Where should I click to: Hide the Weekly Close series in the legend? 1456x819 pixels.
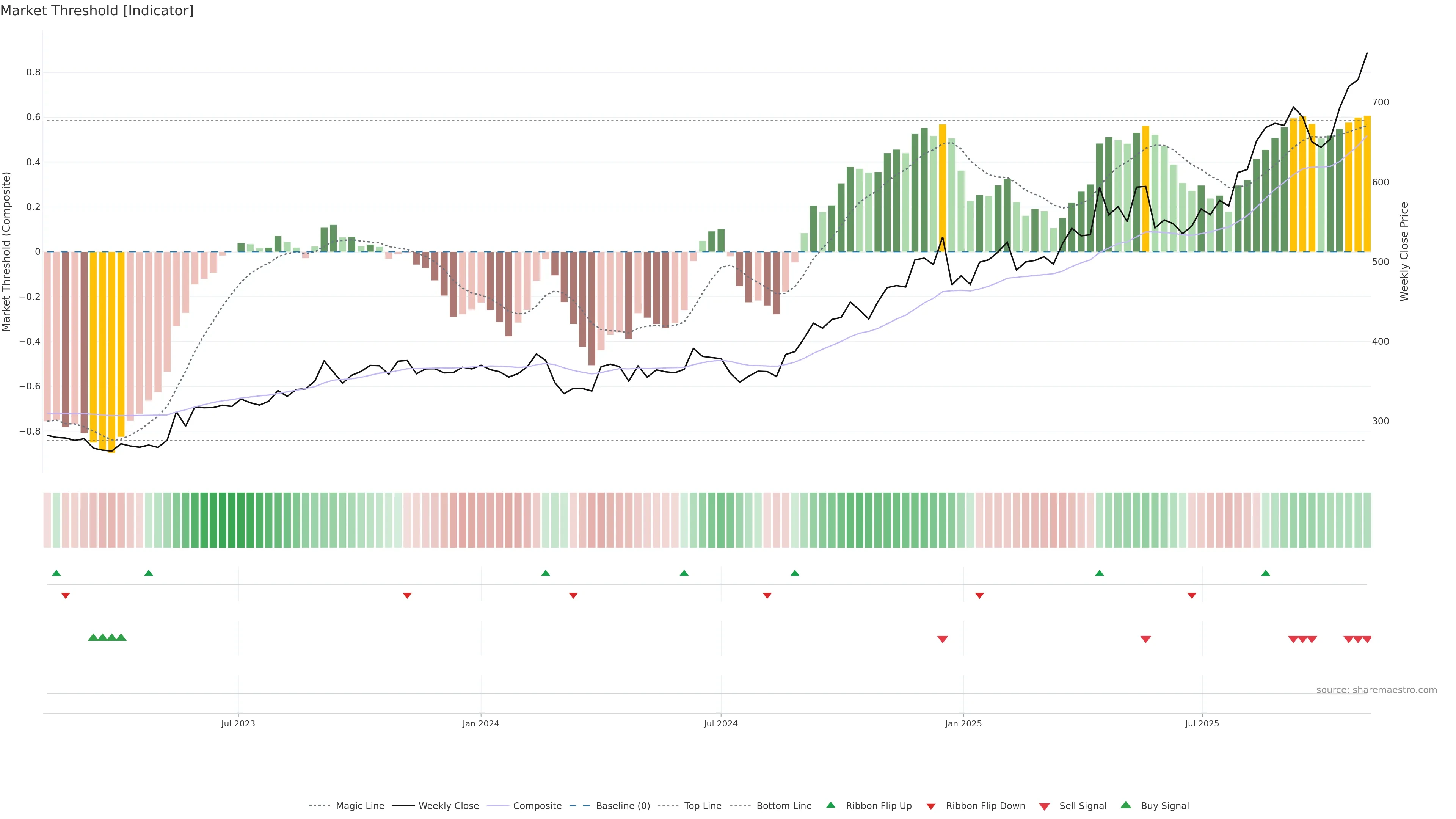pyautogui.click(x=448, y=806)
